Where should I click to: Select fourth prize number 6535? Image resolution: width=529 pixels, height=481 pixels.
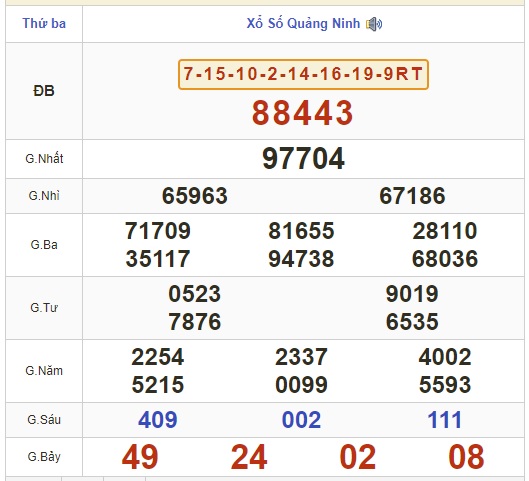412,321
